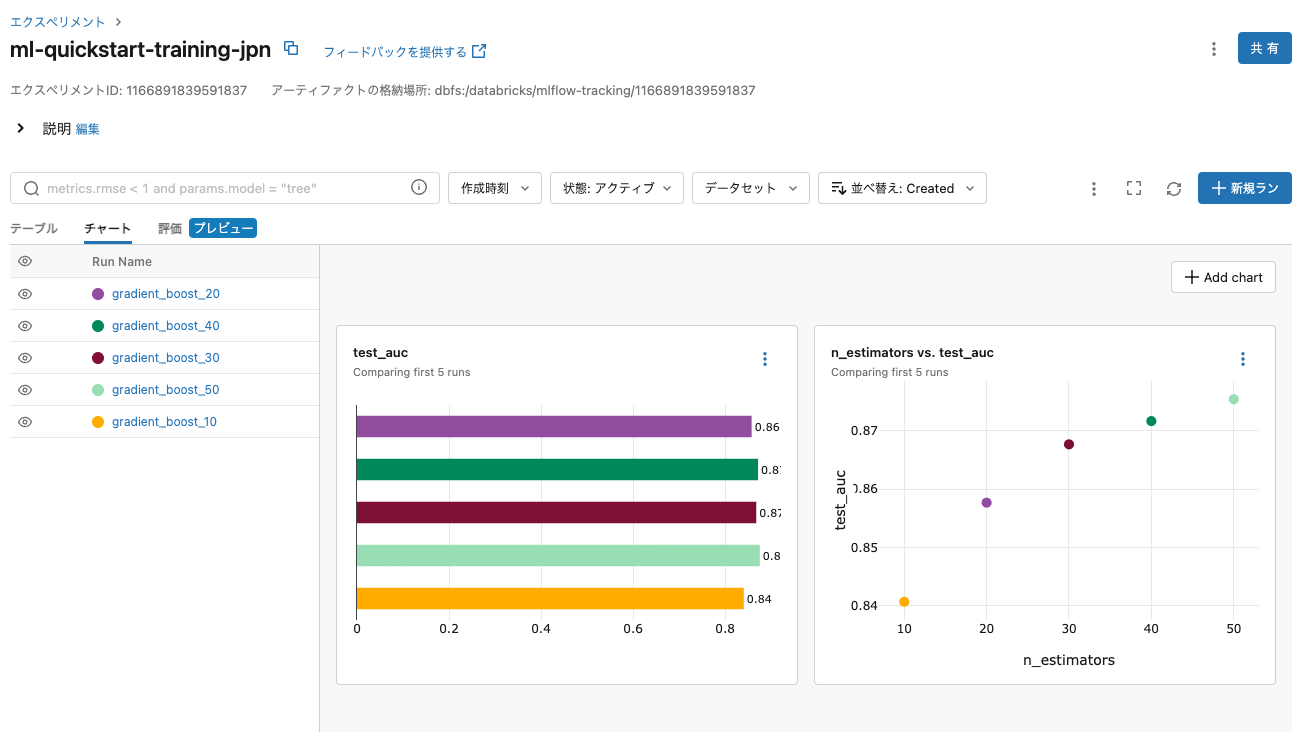The image size is (1302, 732).
Task: Open the 作成時刻 dropdown
Action: click(x=495, y=188)
